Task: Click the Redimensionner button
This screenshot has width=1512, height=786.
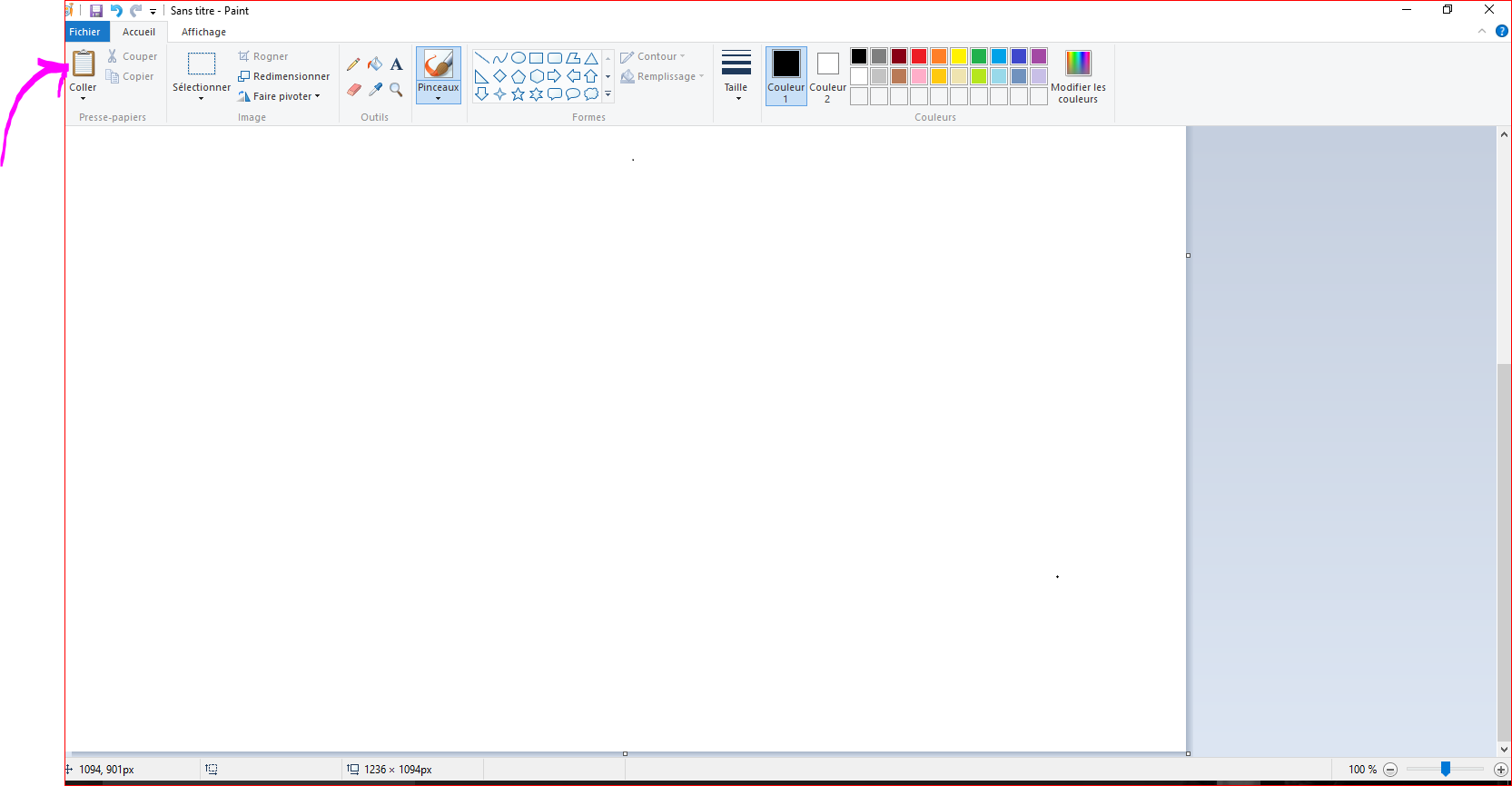Action: [284, 76]
